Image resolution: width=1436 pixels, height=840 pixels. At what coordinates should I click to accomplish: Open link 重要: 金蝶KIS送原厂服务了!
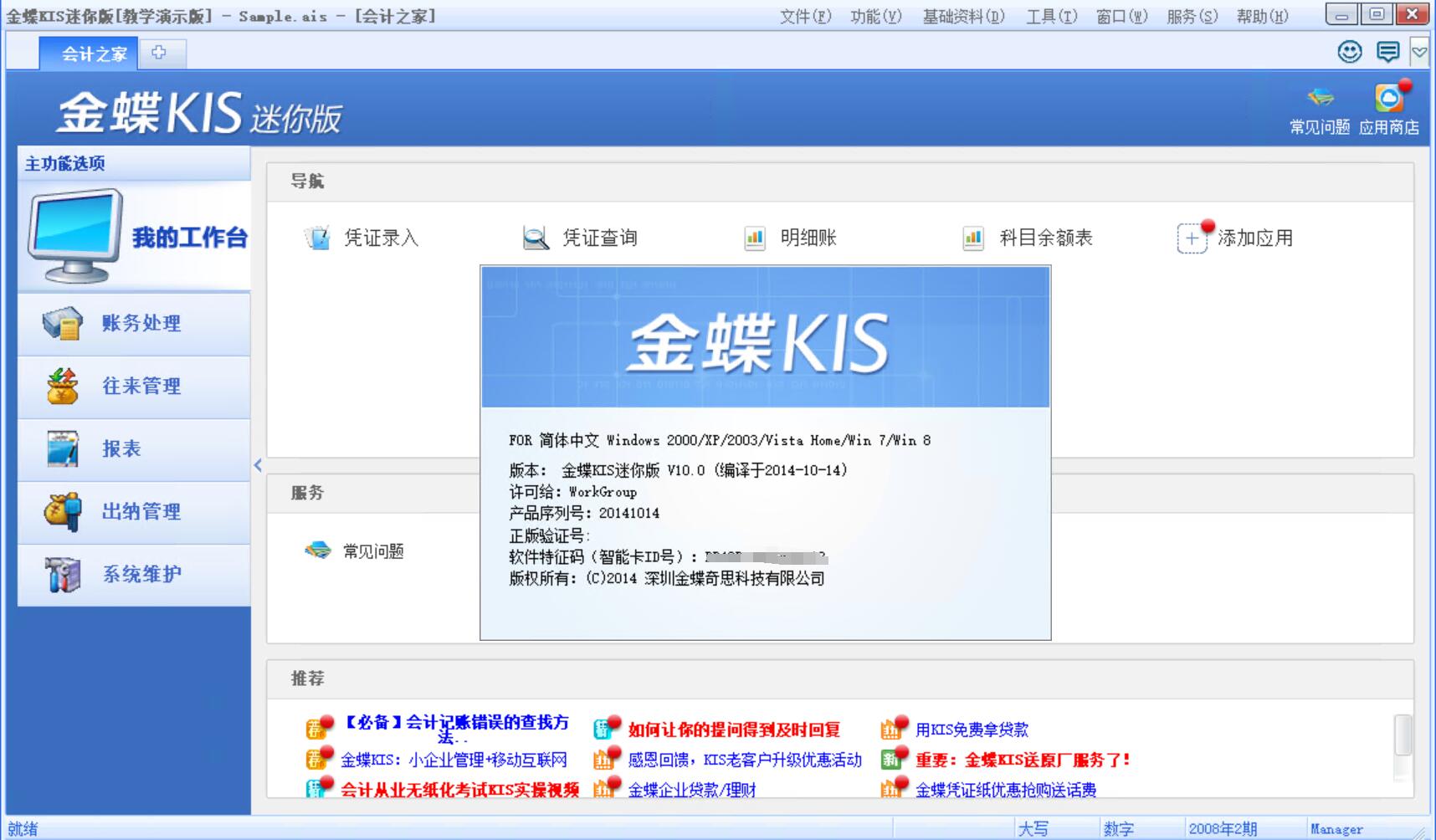(1023, 760)
